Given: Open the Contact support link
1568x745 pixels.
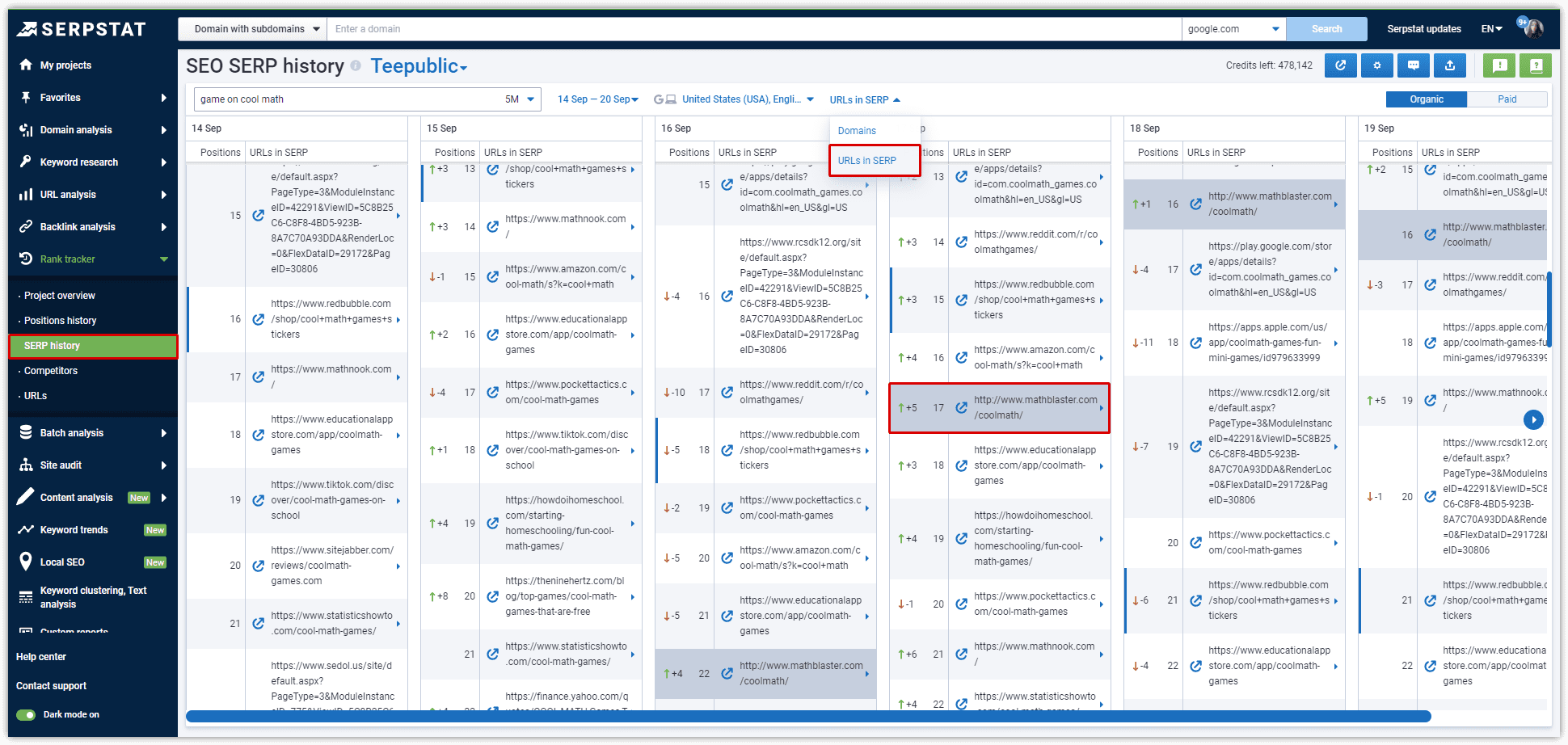Looking at the screenshot, I should 51,686.
